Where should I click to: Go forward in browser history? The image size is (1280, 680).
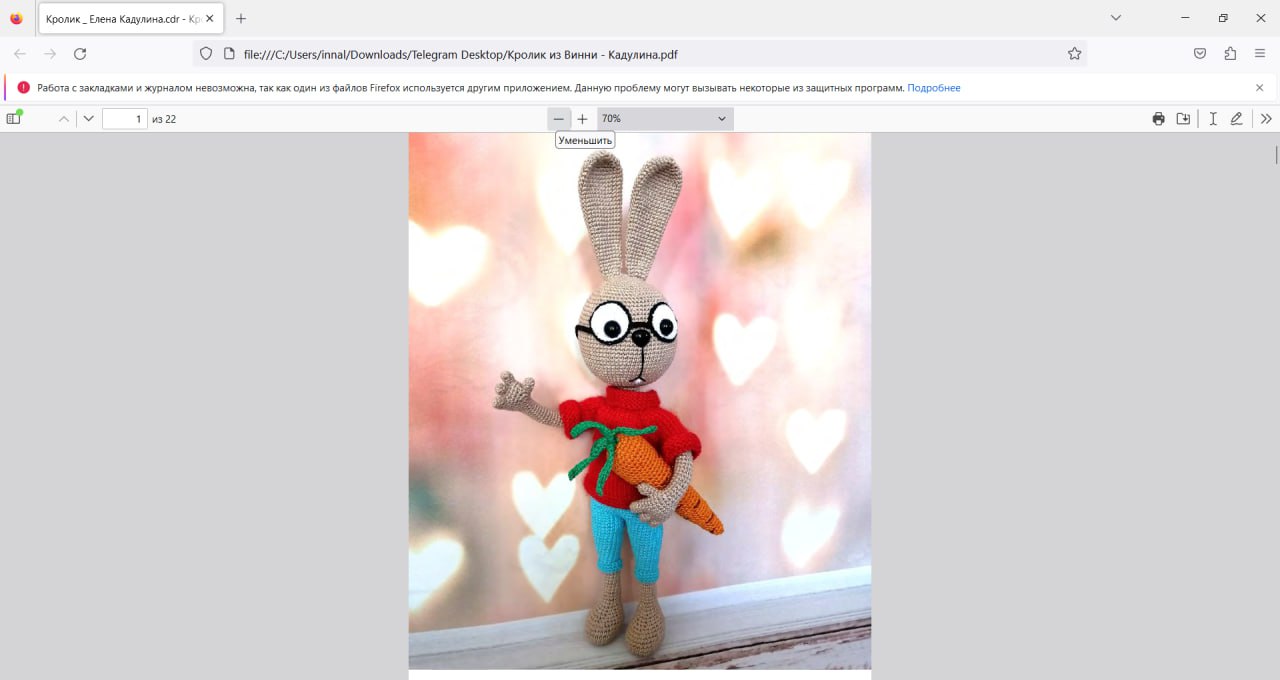pos(50,54)
